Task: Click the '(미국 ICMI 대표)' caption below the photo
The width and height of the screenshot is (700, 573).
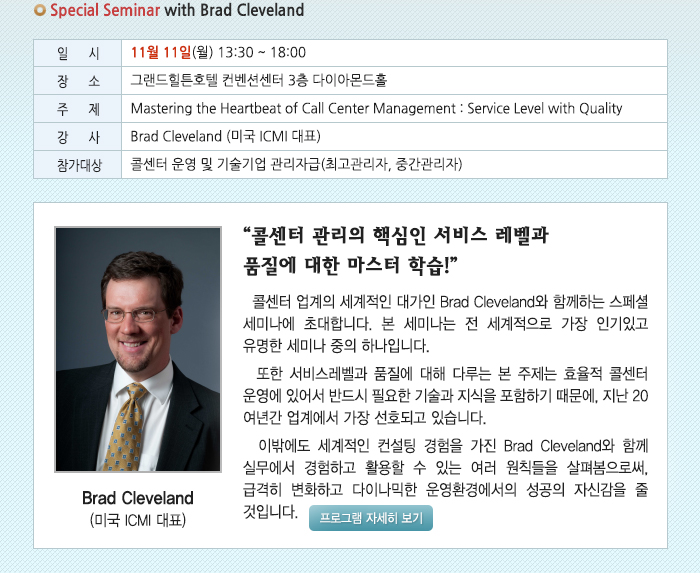Action: (138, 520)
